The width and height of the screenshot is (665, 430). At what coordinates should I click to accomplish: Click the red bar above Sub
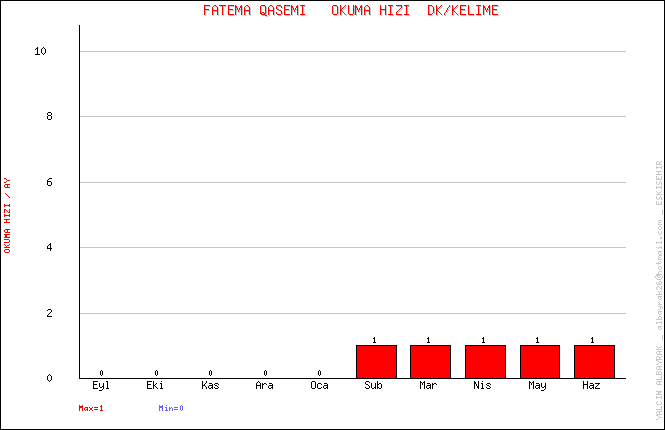pos(376,361)
